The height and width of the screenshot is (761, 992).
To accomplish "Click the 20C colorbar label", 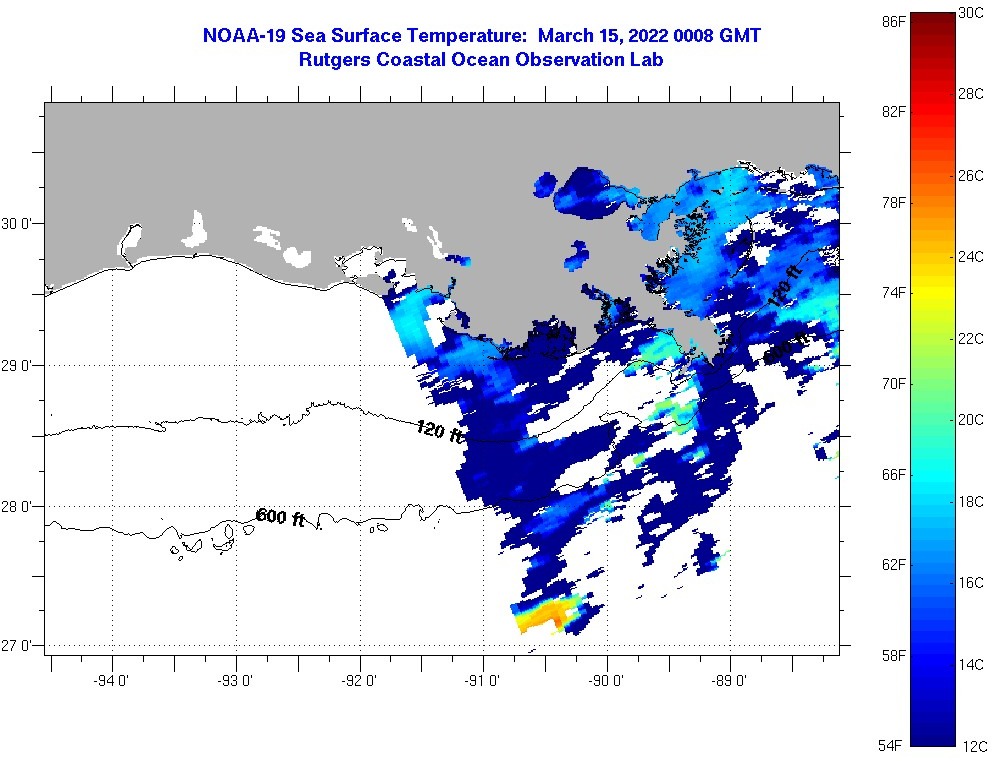I will [971, 420].
